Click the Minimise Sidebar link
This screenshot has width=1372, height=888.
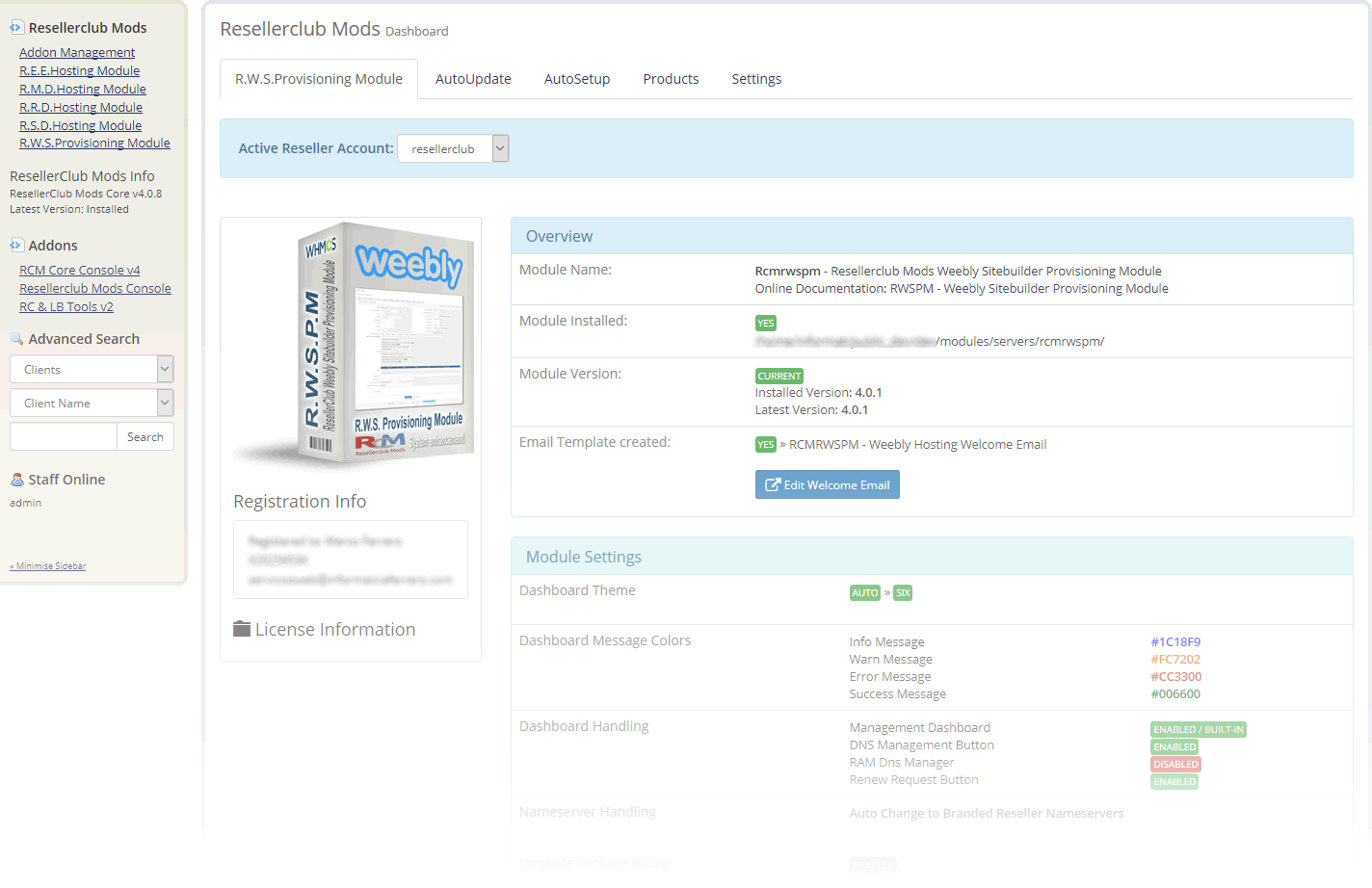click(x=48, y=566)
